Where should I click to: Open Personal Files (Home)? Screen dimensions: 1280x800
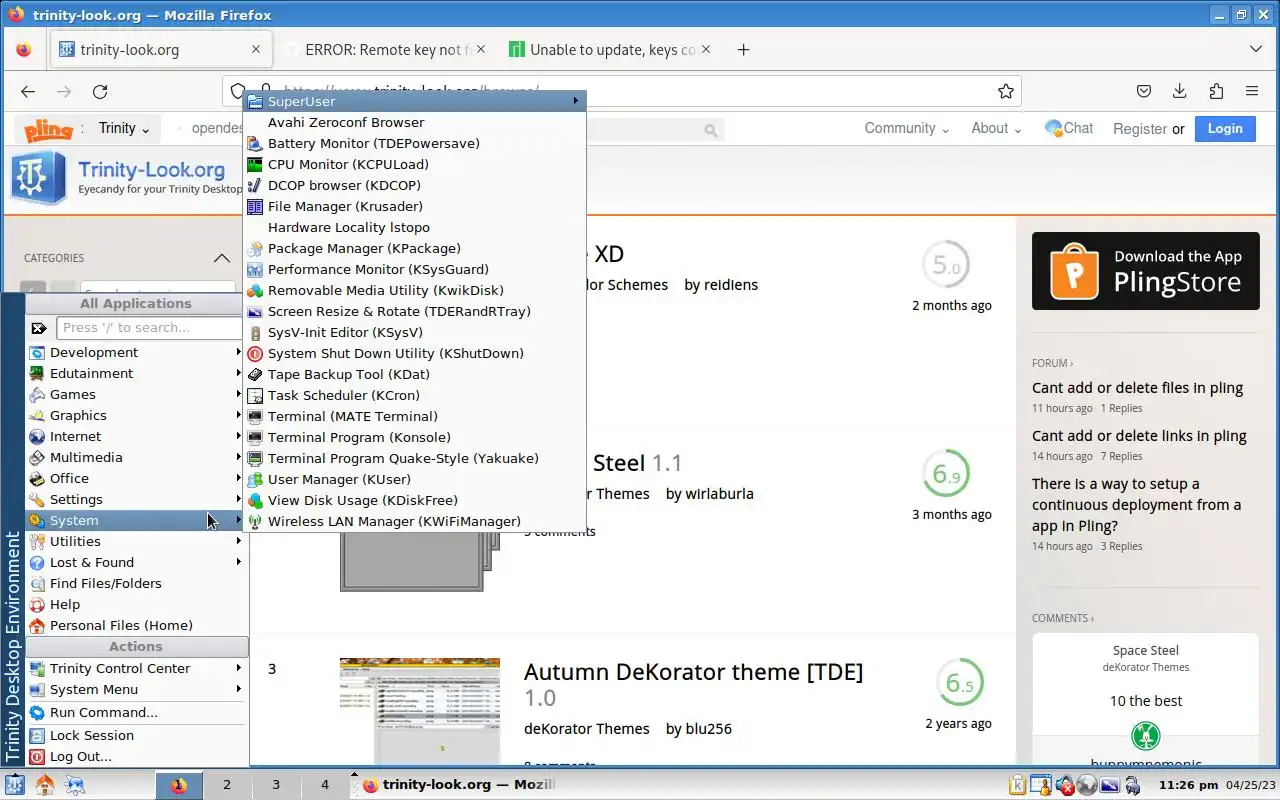(x=136, y=625)
